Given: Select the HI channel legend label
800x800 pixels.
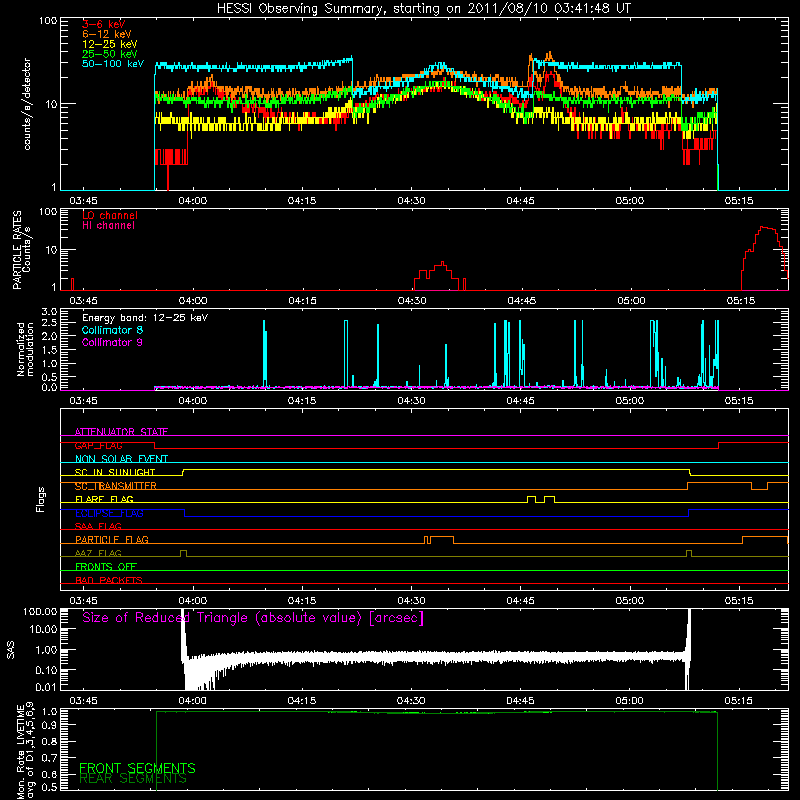Looking at the screenshot, I should click(109, 226).
